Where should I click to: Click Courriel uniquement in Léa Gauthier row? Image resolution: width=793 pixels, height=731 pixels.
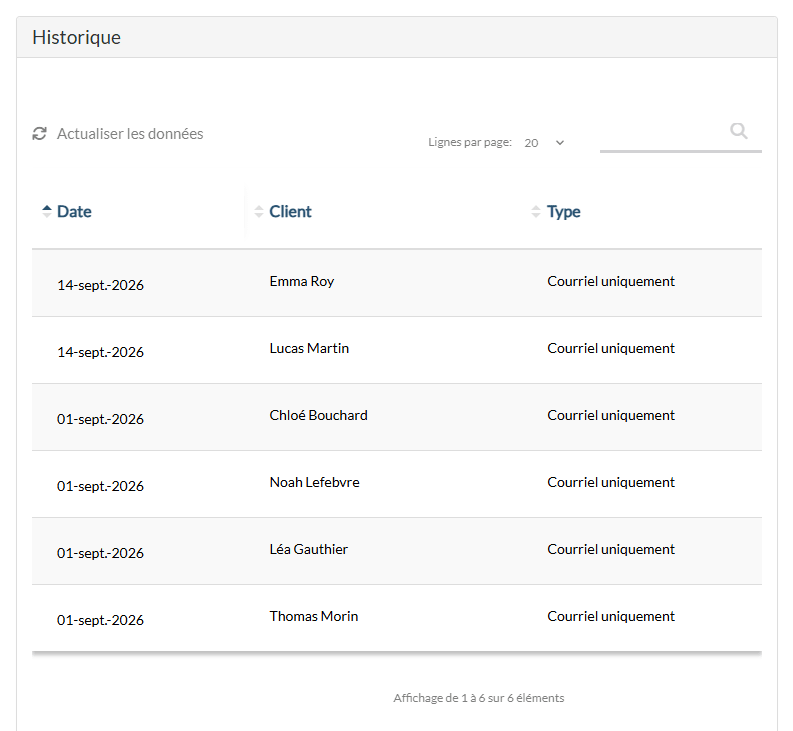click(611, 549)
